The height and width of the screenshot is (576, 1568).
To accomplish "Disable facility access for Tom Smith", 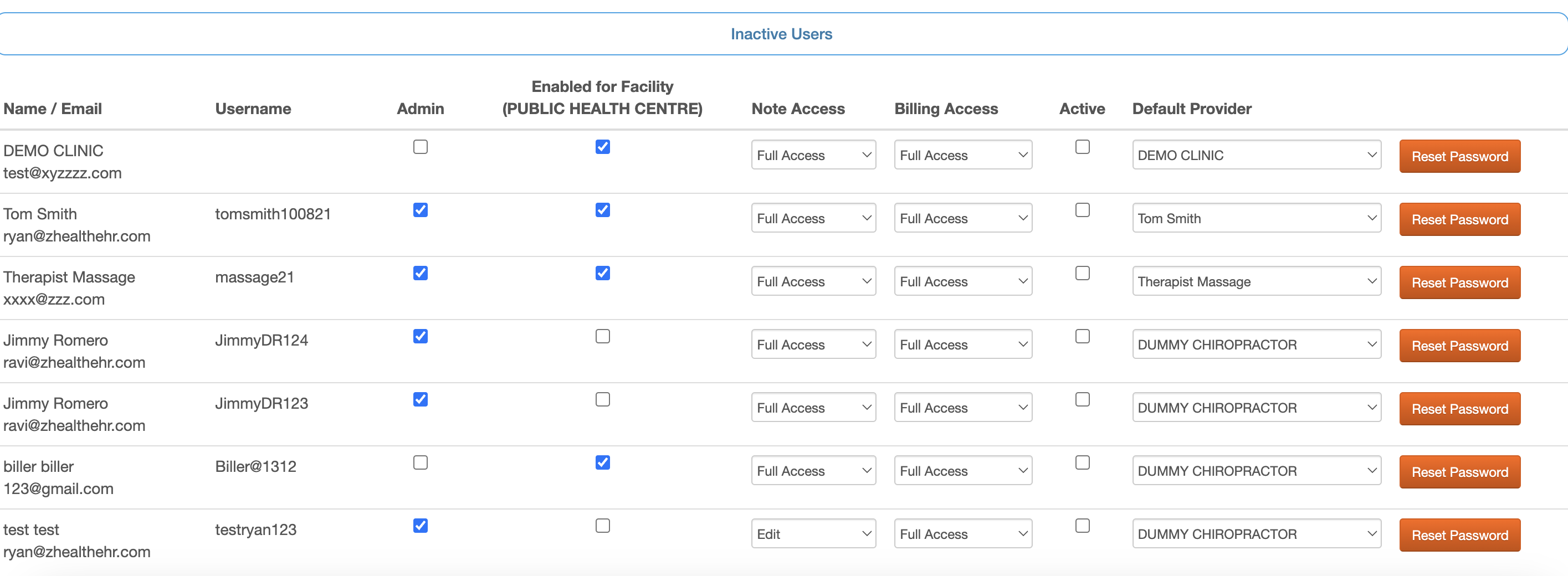I will coord(603,210).
